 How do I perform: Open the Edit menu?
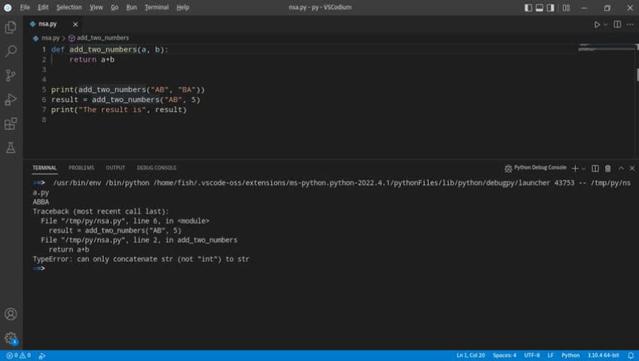tap(43, 7)
